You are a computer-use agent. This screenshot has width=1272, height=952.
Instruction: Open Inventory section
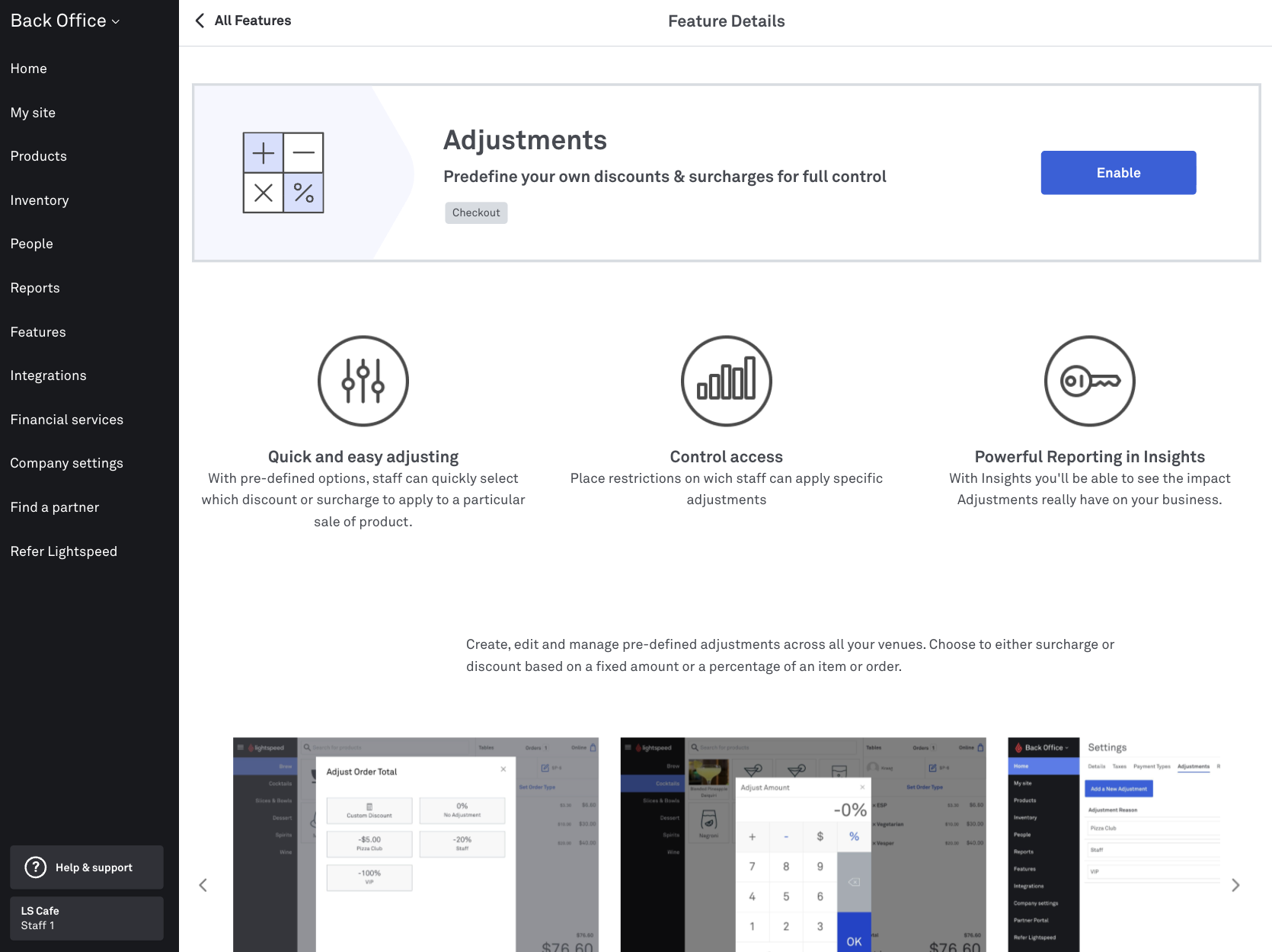tap(40, 200)
